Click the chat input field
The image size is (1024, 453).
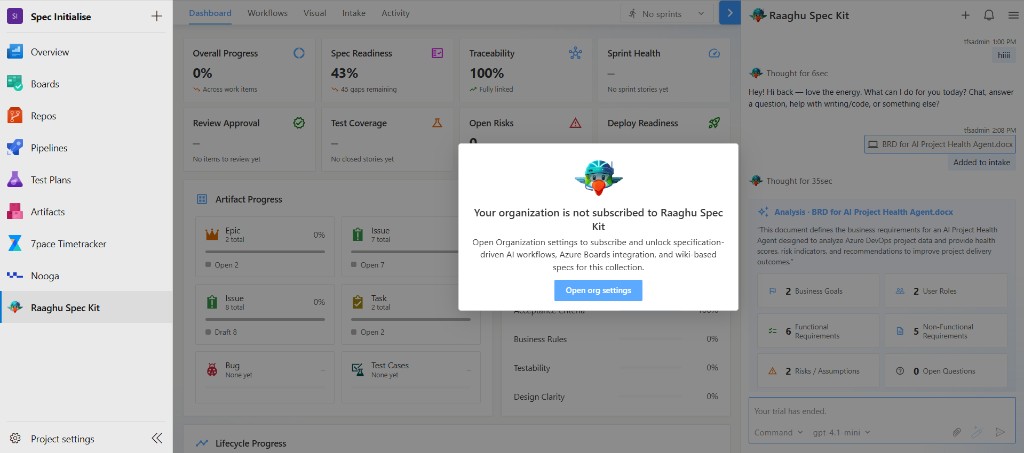pyautogui.click(x=881, y=411)
